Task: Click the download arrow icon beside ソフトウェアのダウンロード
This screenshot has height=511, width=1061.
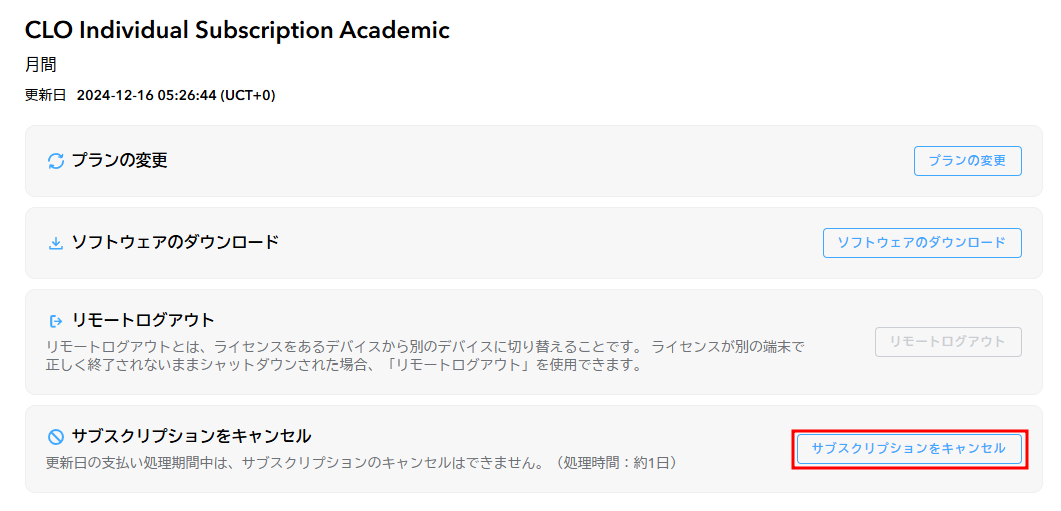Action: (55, 243)
